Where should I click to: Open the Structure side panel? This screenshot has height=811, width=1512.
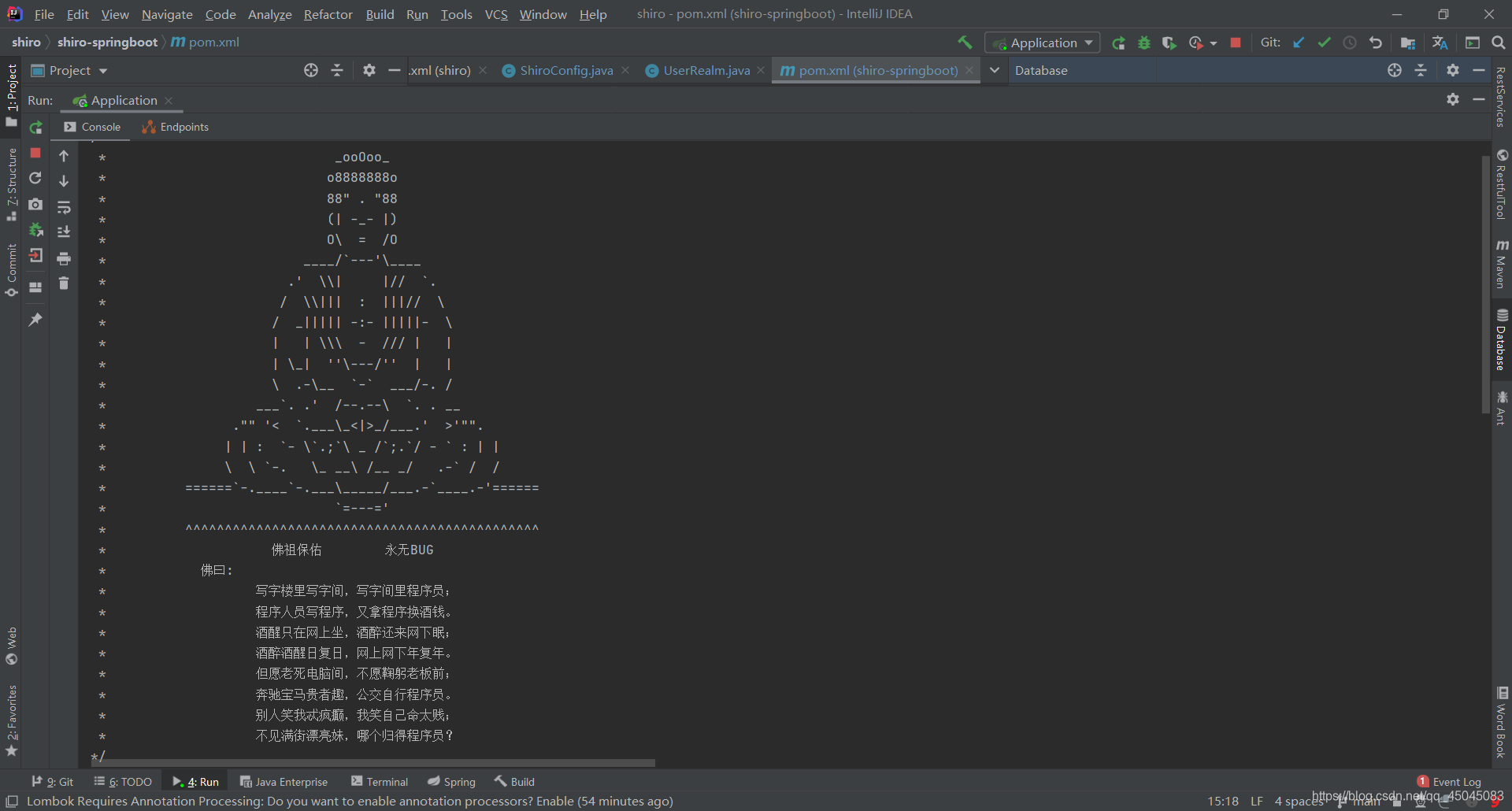click(x=11, y=184)
